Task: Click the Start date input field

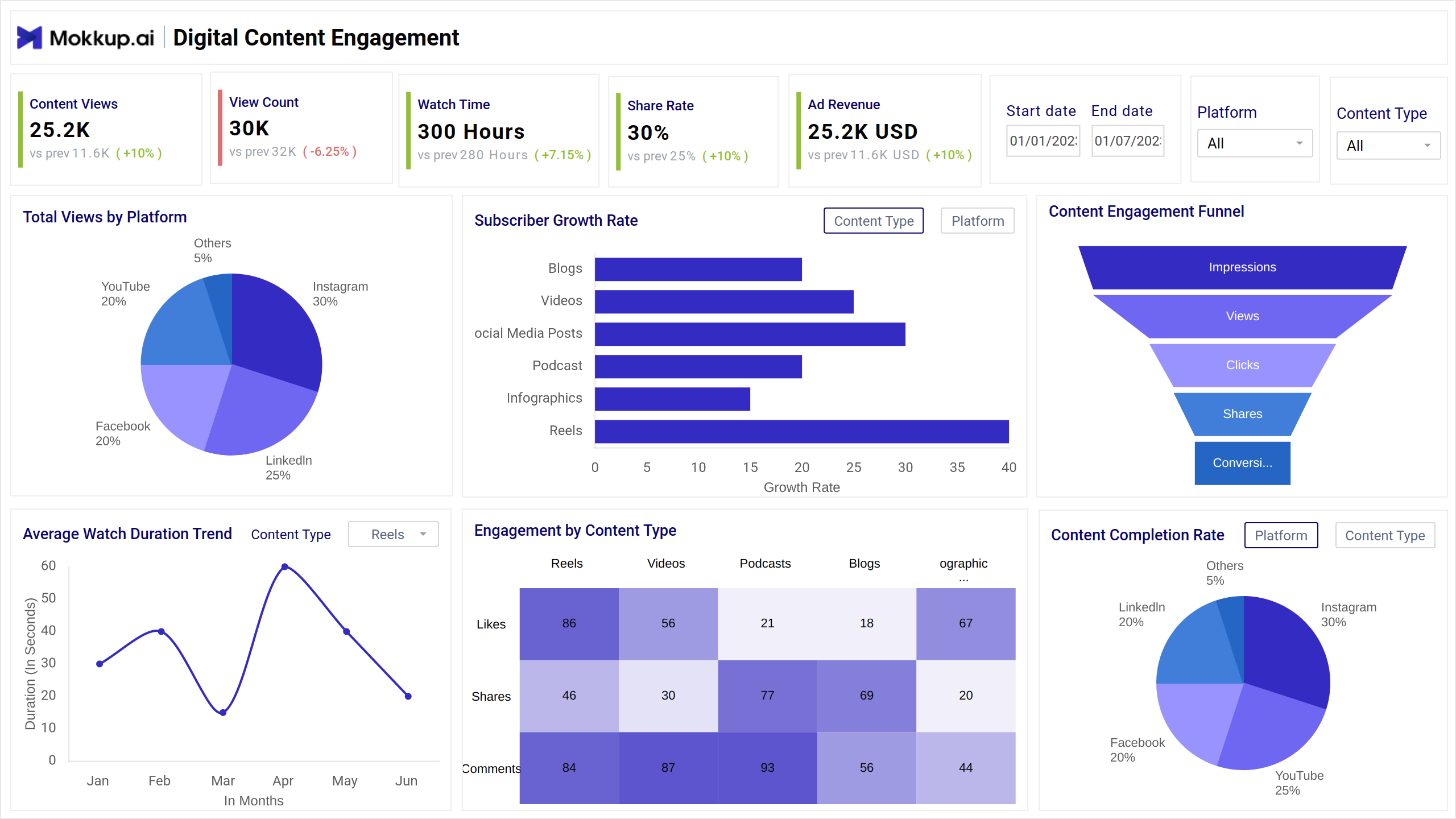Action: 1043,140
